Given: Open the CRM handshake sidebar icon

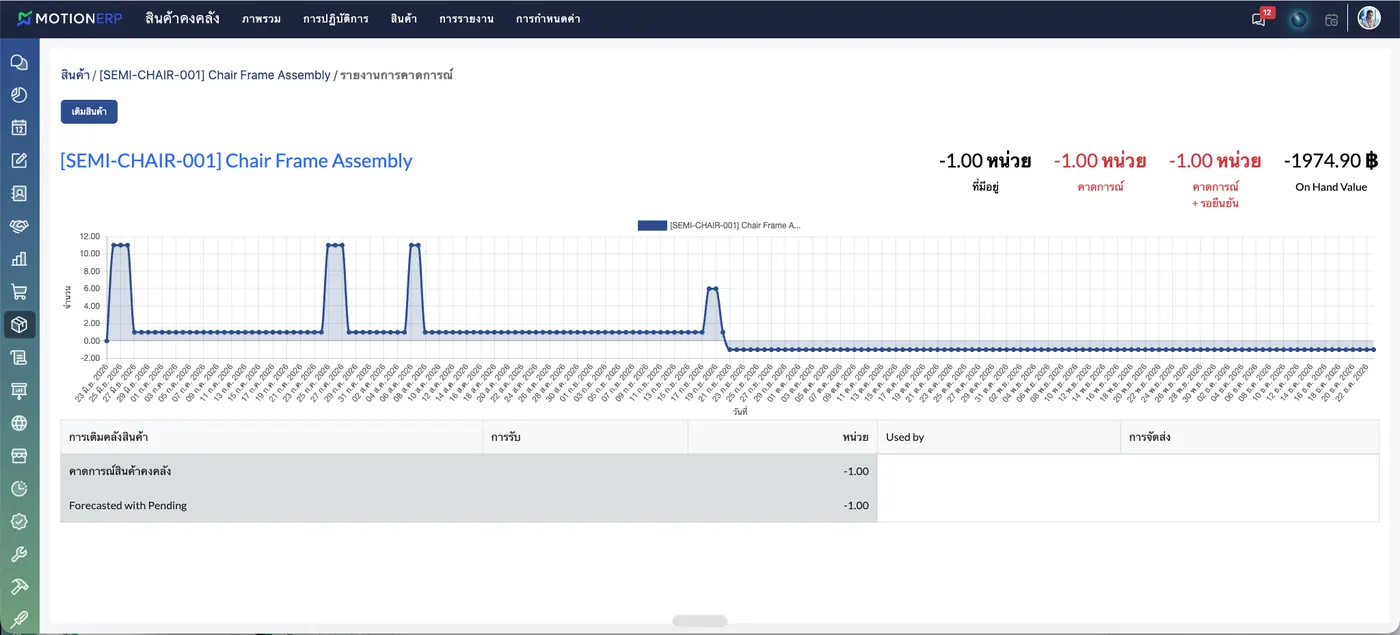Looking at the screenshot, I should pos(19,226).
